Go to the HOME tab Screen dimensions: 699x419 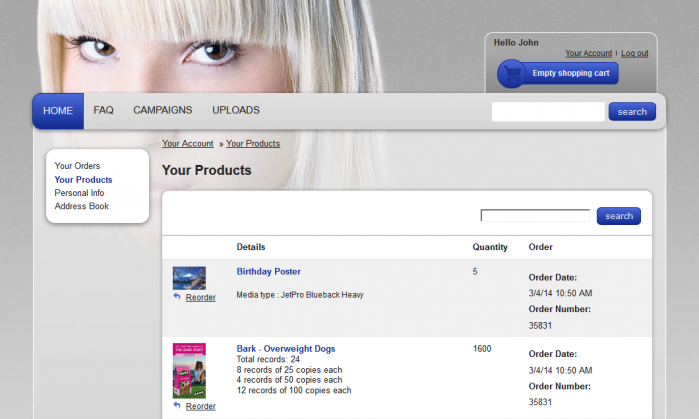tap(58, 111)
